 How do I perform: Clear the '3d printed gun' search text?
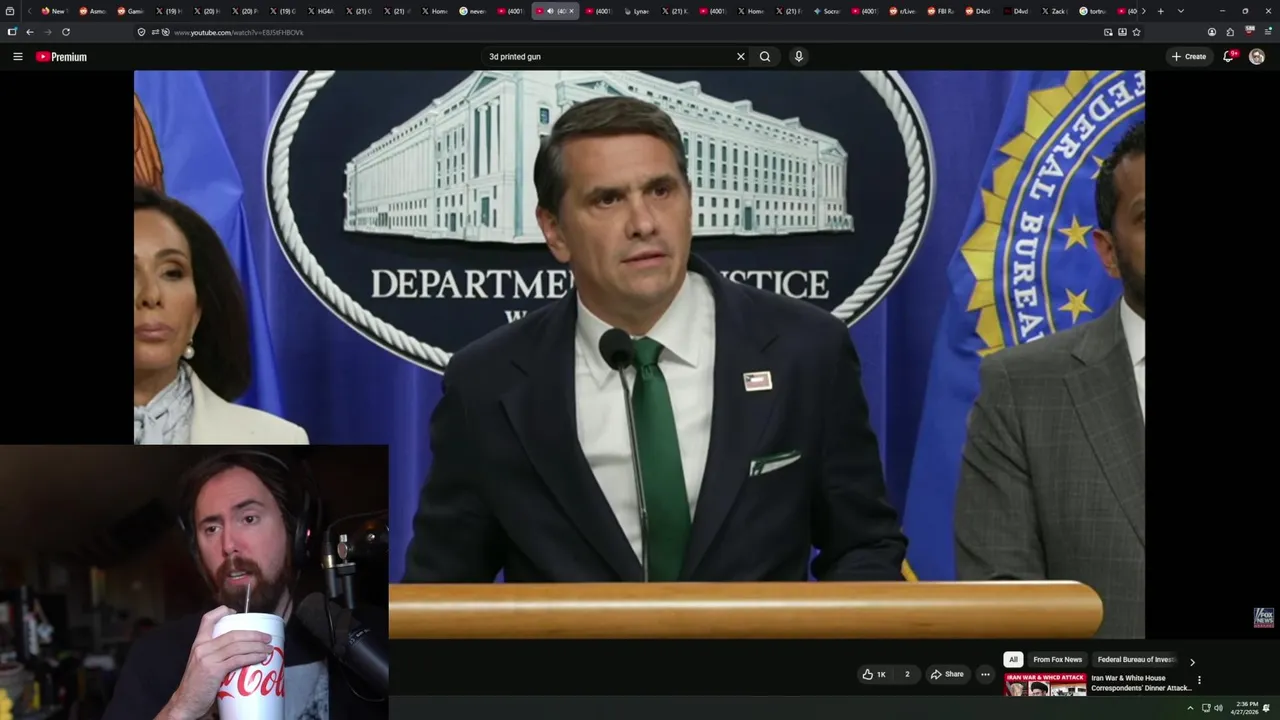click(x=741, y=57)
